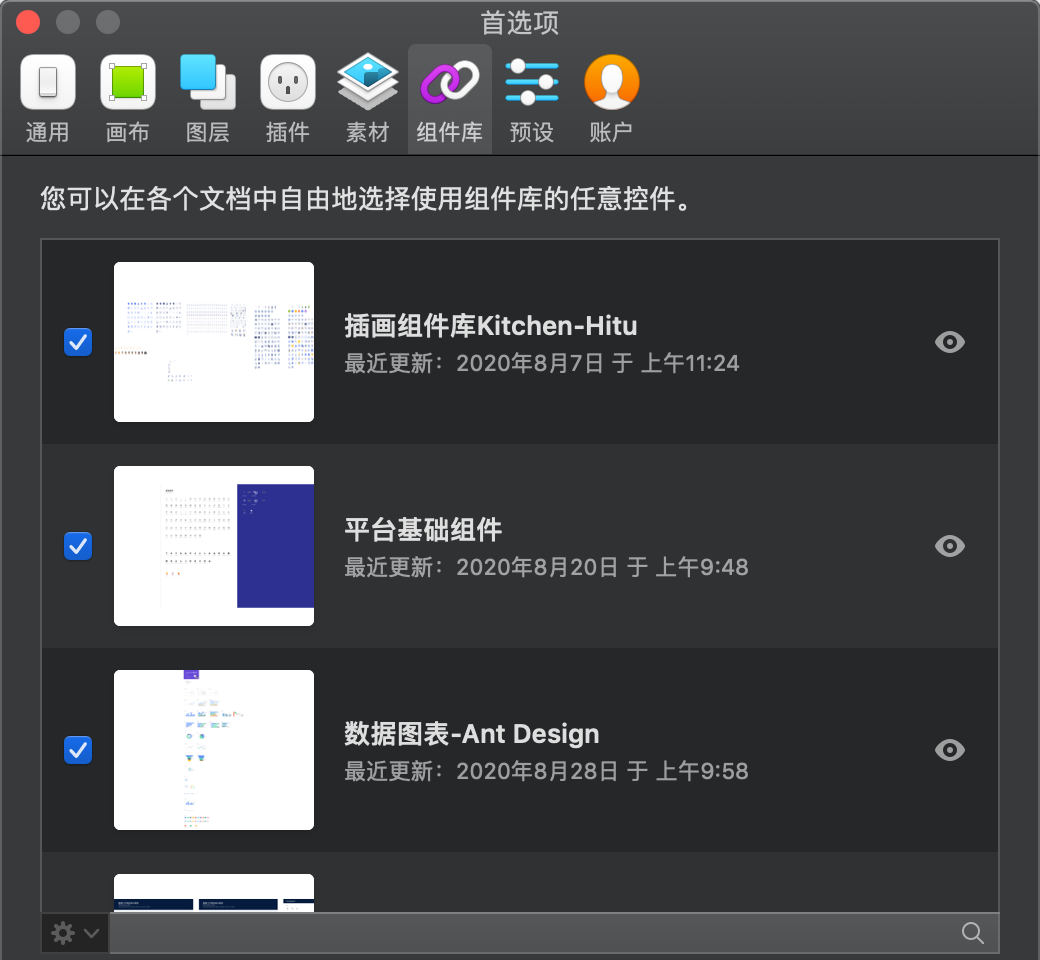Open the 素材 (Data) preferences tab
Viewport: 1040px width, 960px height.
tap(367, 99)
